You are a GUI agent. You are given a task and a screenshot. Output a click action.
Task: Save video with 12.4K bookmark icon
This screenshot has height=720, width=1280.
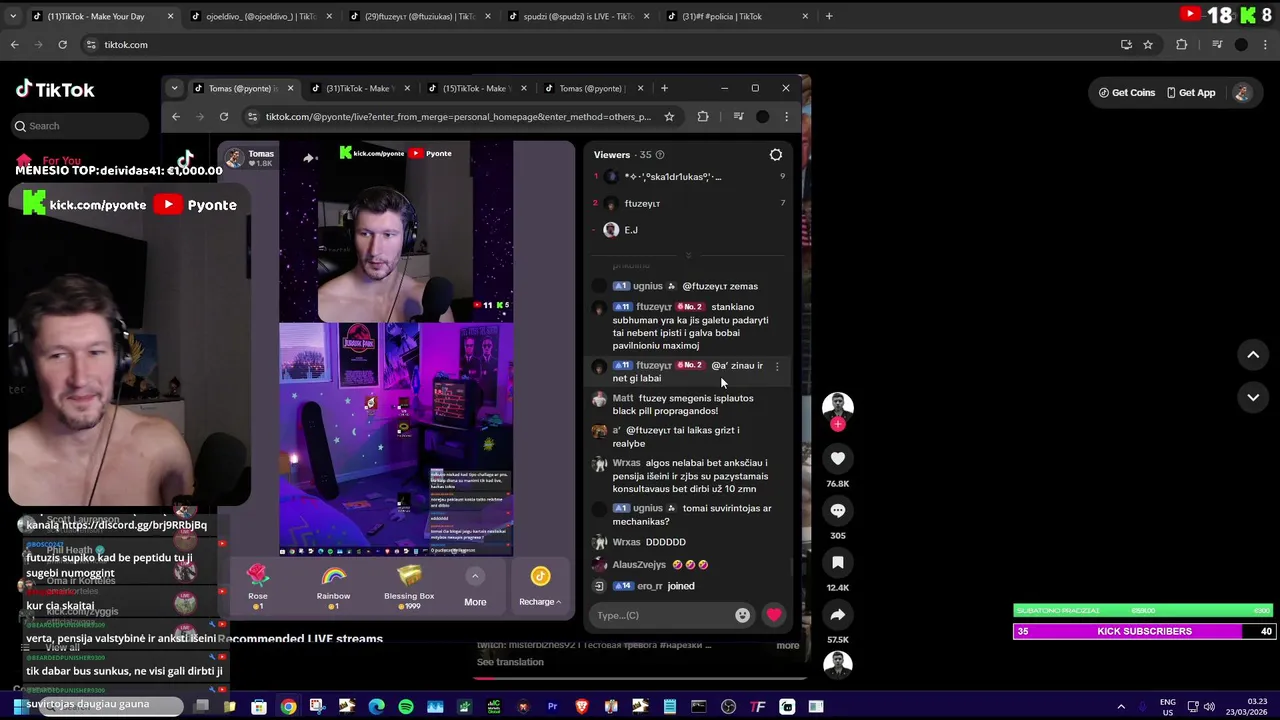(838, 563)
